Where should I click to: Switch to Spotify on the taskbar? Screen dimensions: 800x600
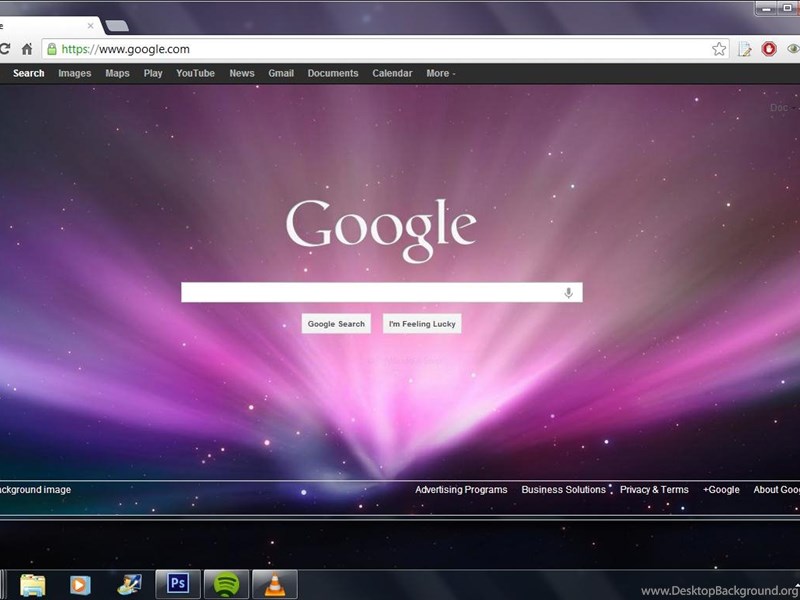[226, 584]
